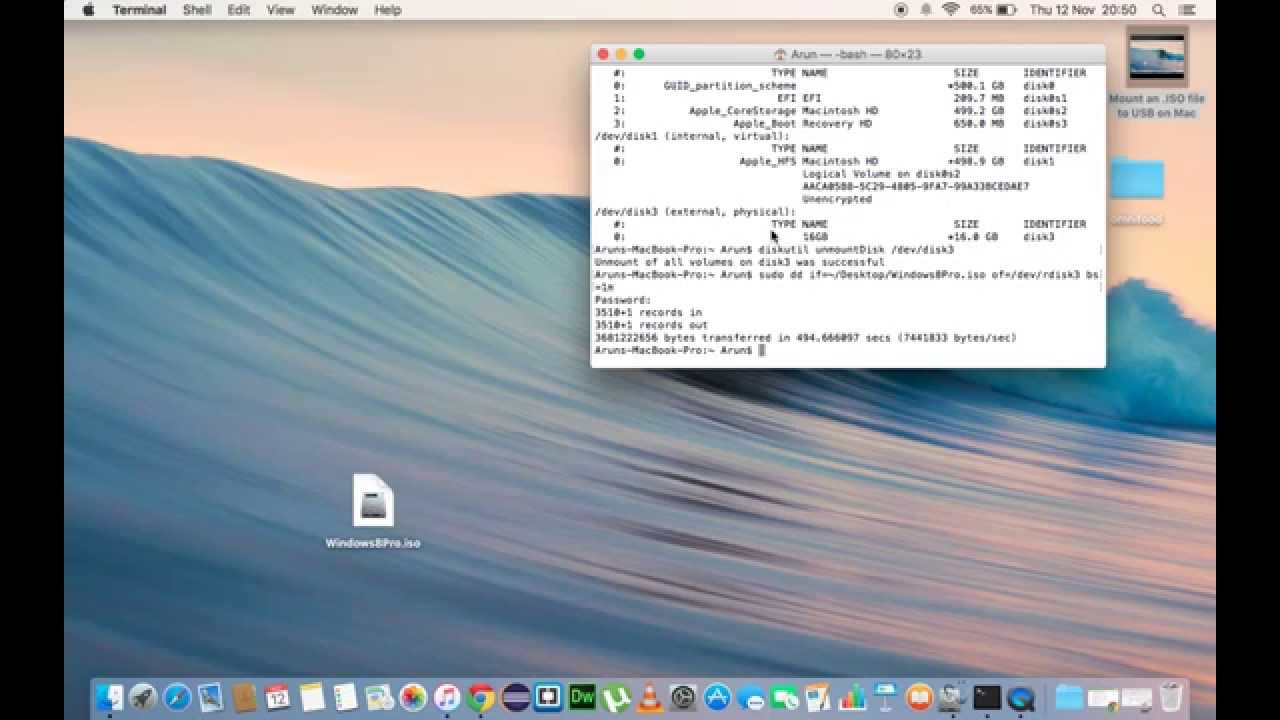Viewport: 1280px width, 720px height.
Task: Open Pages from the Dock
Action: pos(819,697)
